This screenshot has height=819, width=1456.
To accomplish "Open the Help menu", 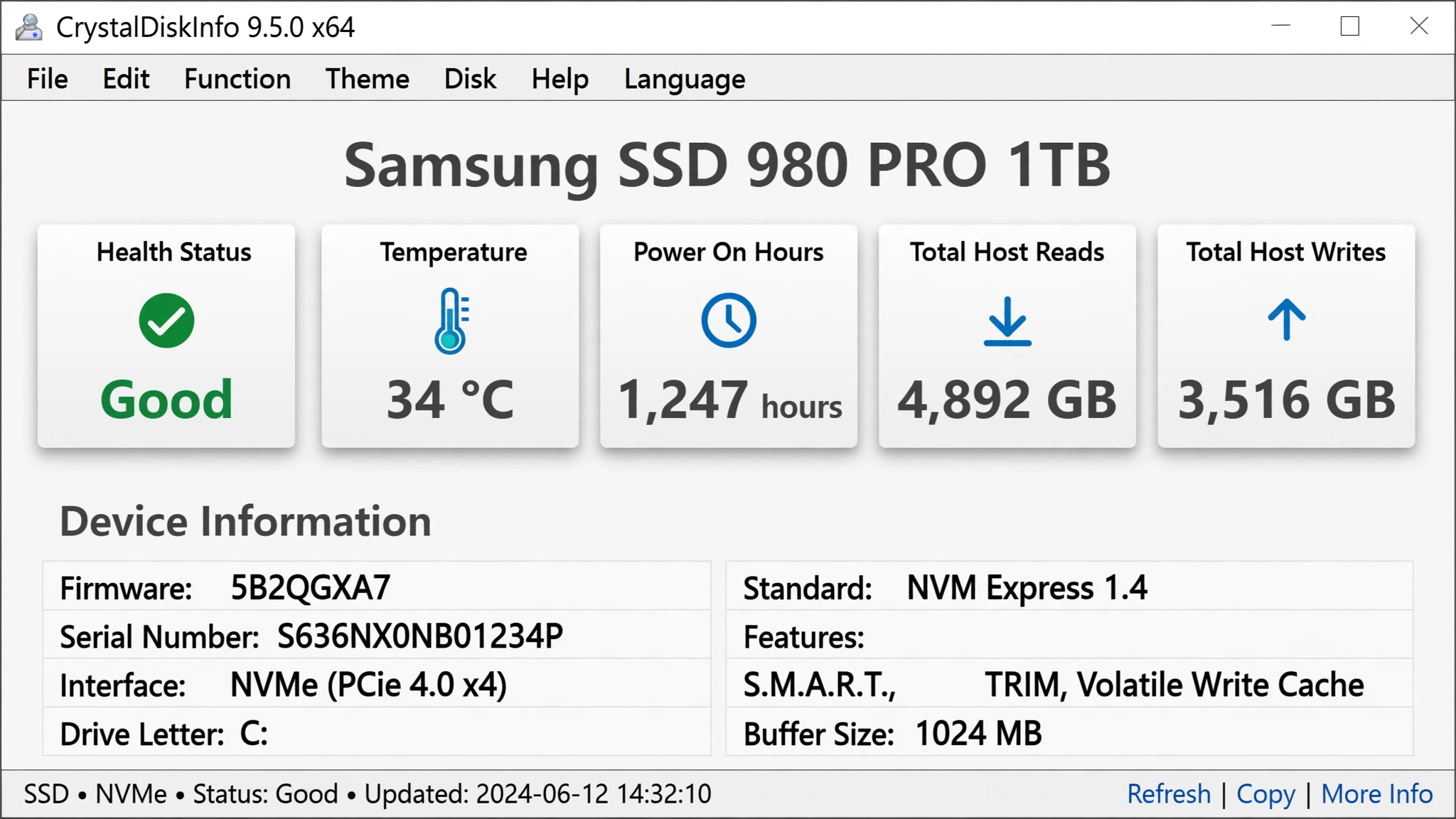I will (560, 79).
